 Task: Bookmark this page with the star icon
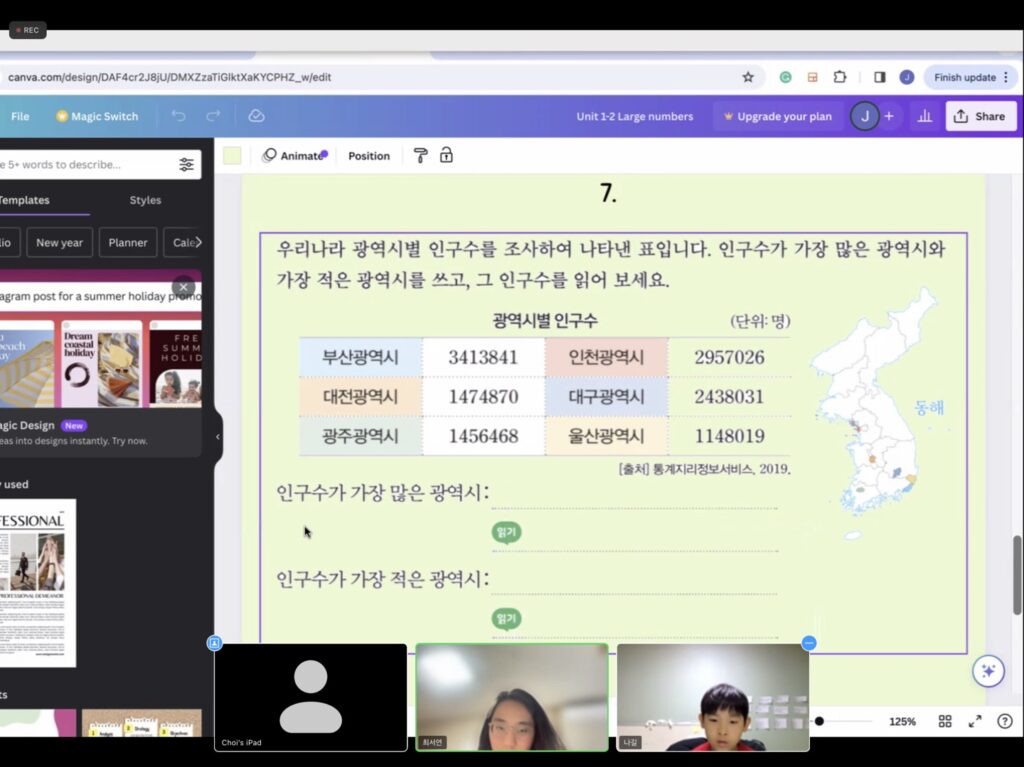point(748,77)
